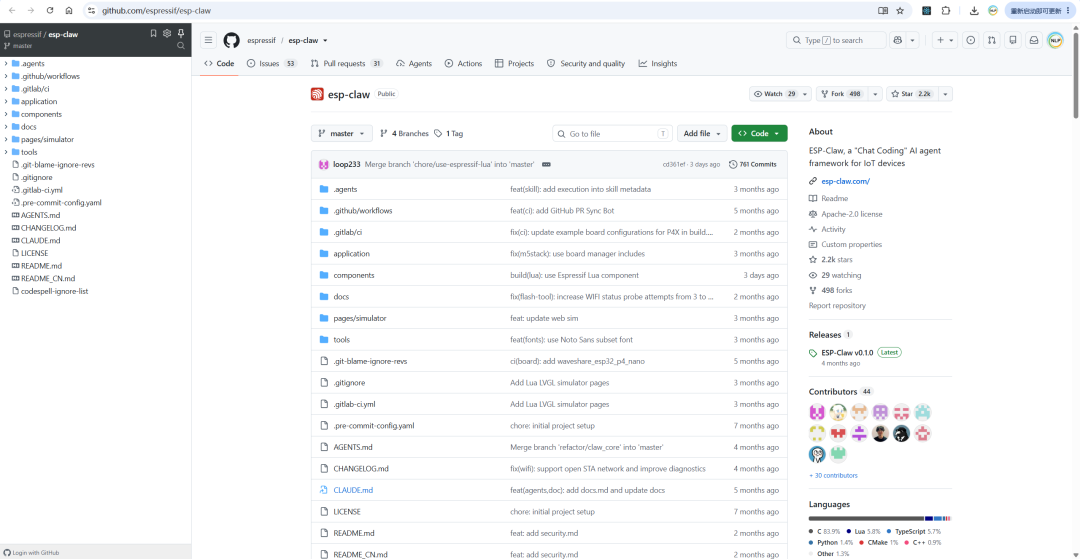1080x559 pixels.
Task: Switch to the Pull requests tab
Action: [x=346, y=63]
